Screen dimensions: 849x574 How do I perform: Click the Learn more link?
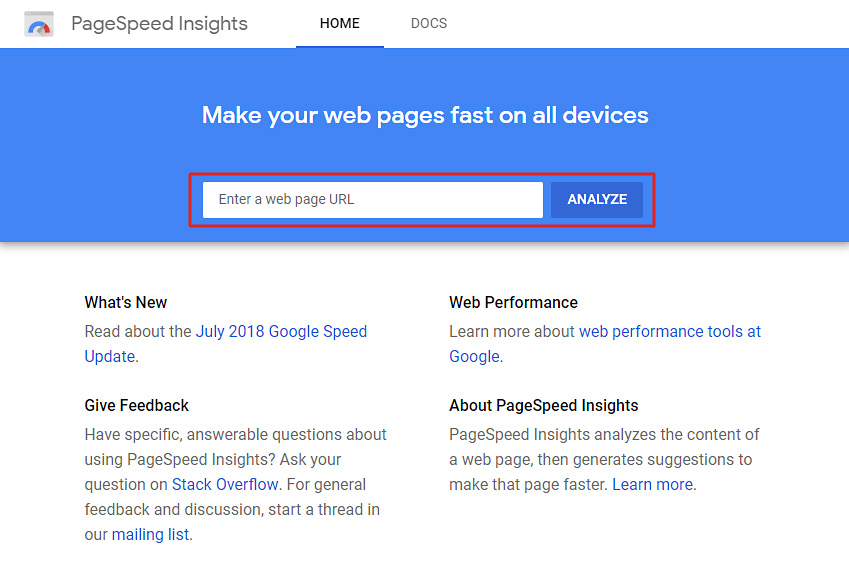[652, 484]
